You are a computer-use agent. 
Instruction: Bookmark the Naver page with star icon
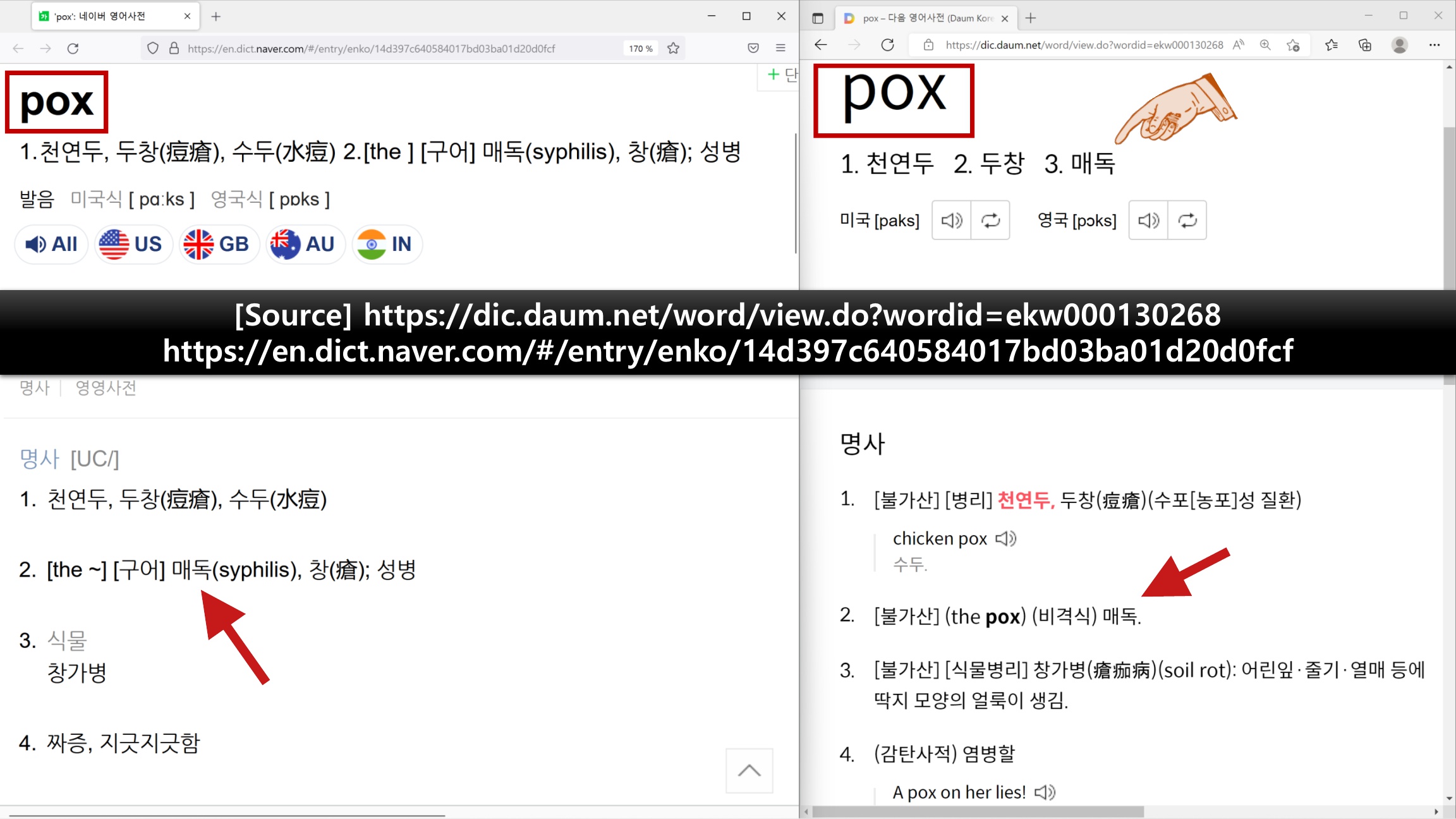tap(674, 49)
